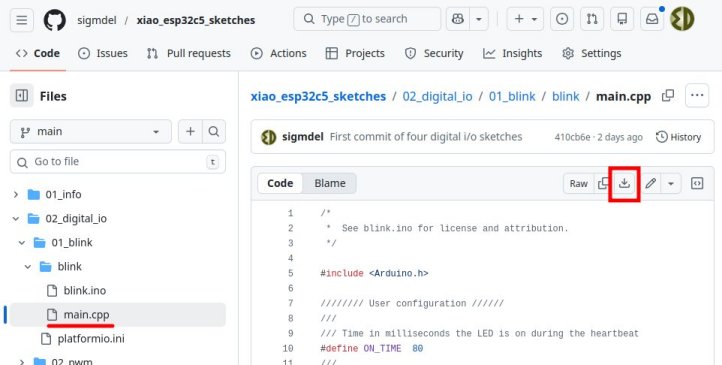Switch to the Projects tab
Screen dimensions: 722x365
tap(355, 53)
